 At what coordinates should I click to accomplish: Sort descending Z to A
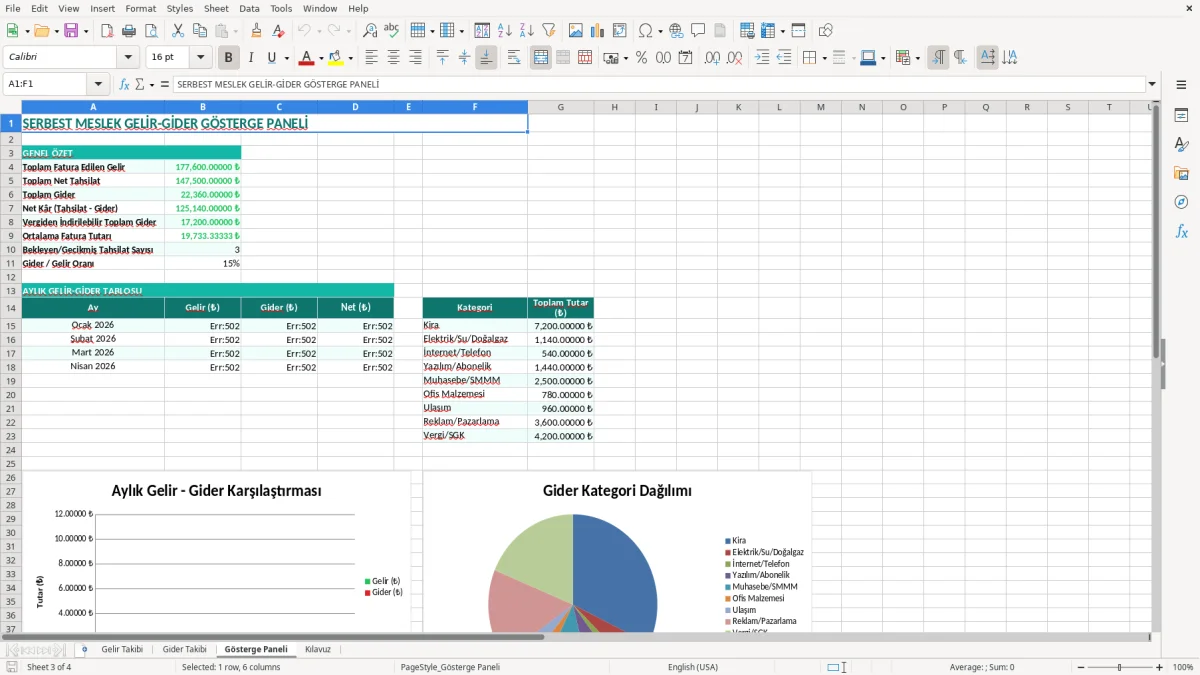click(x=527, y=31)
